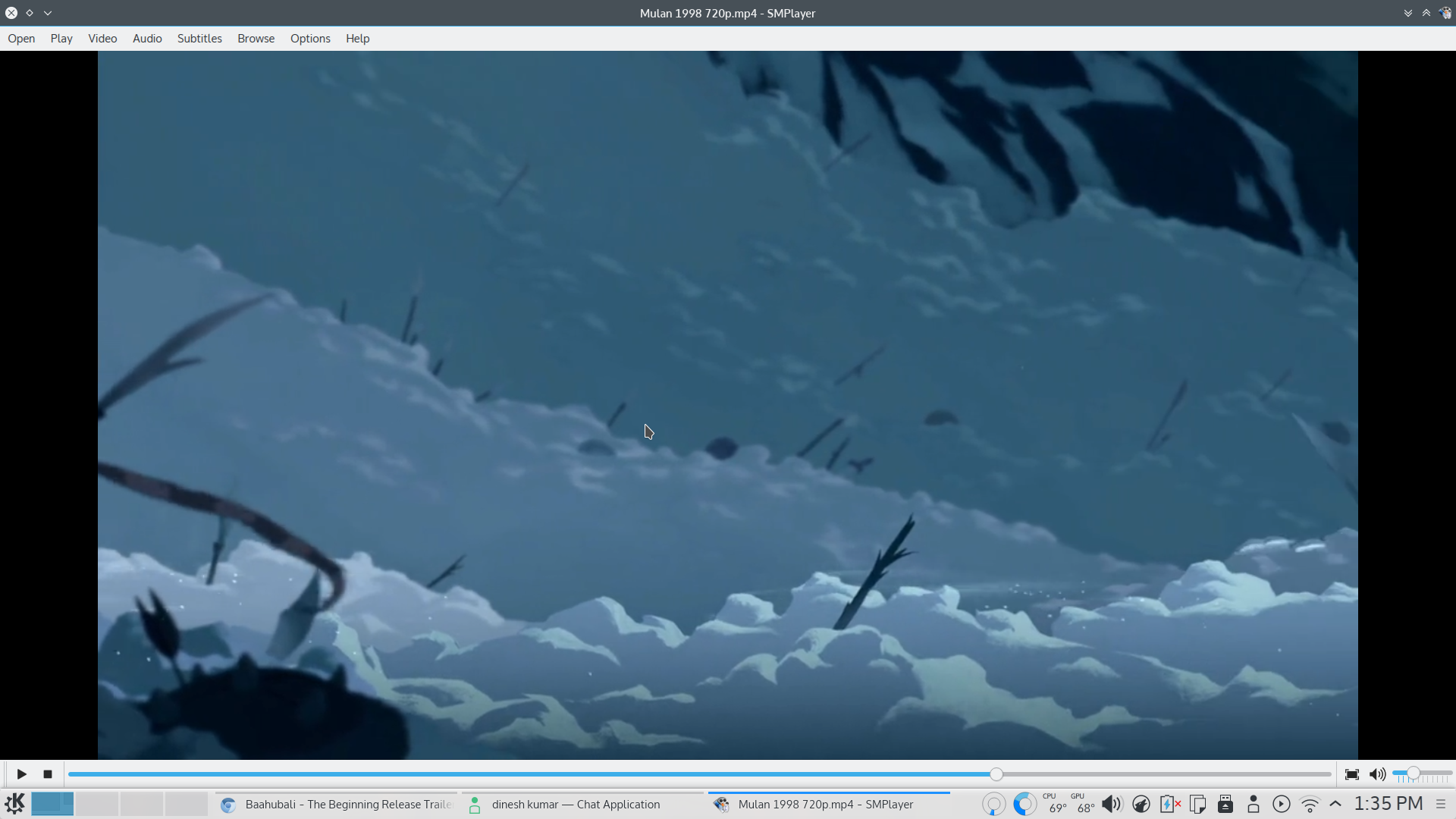Click the seek bar handle
The width and height of the screenshot is (1456, 819).
[996, 774]
